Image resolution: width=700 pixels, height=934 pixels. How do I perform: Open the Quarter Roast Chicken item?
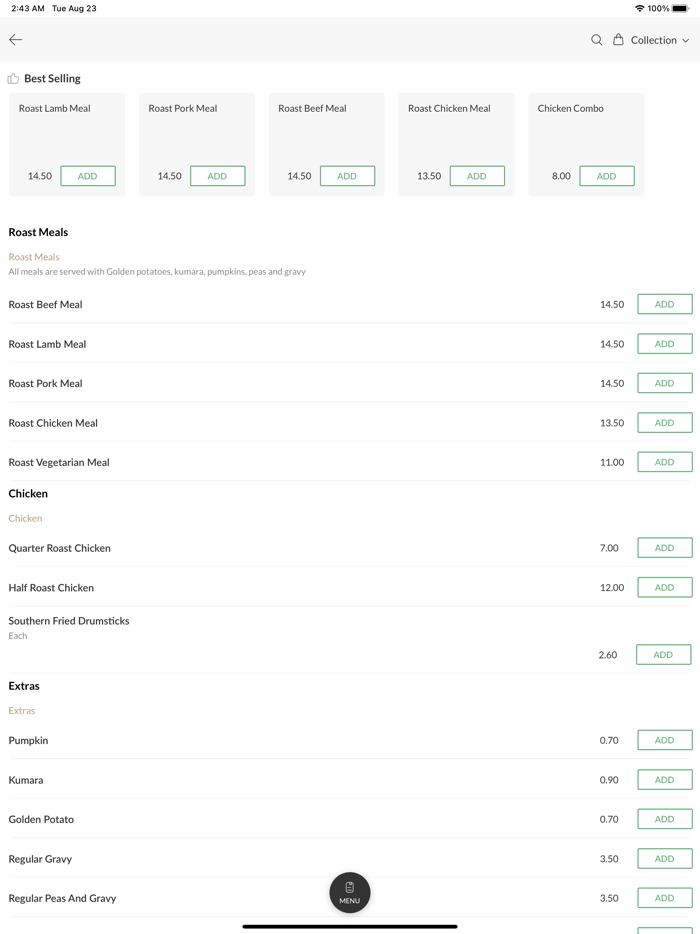60,548
